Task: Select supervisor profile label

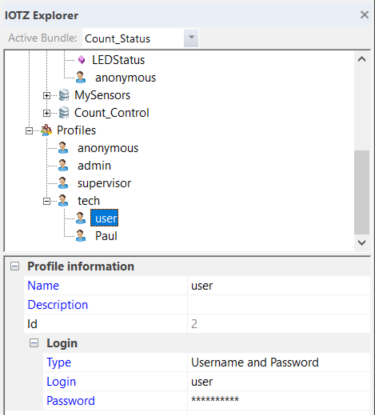Action: [x=104, y=183]
